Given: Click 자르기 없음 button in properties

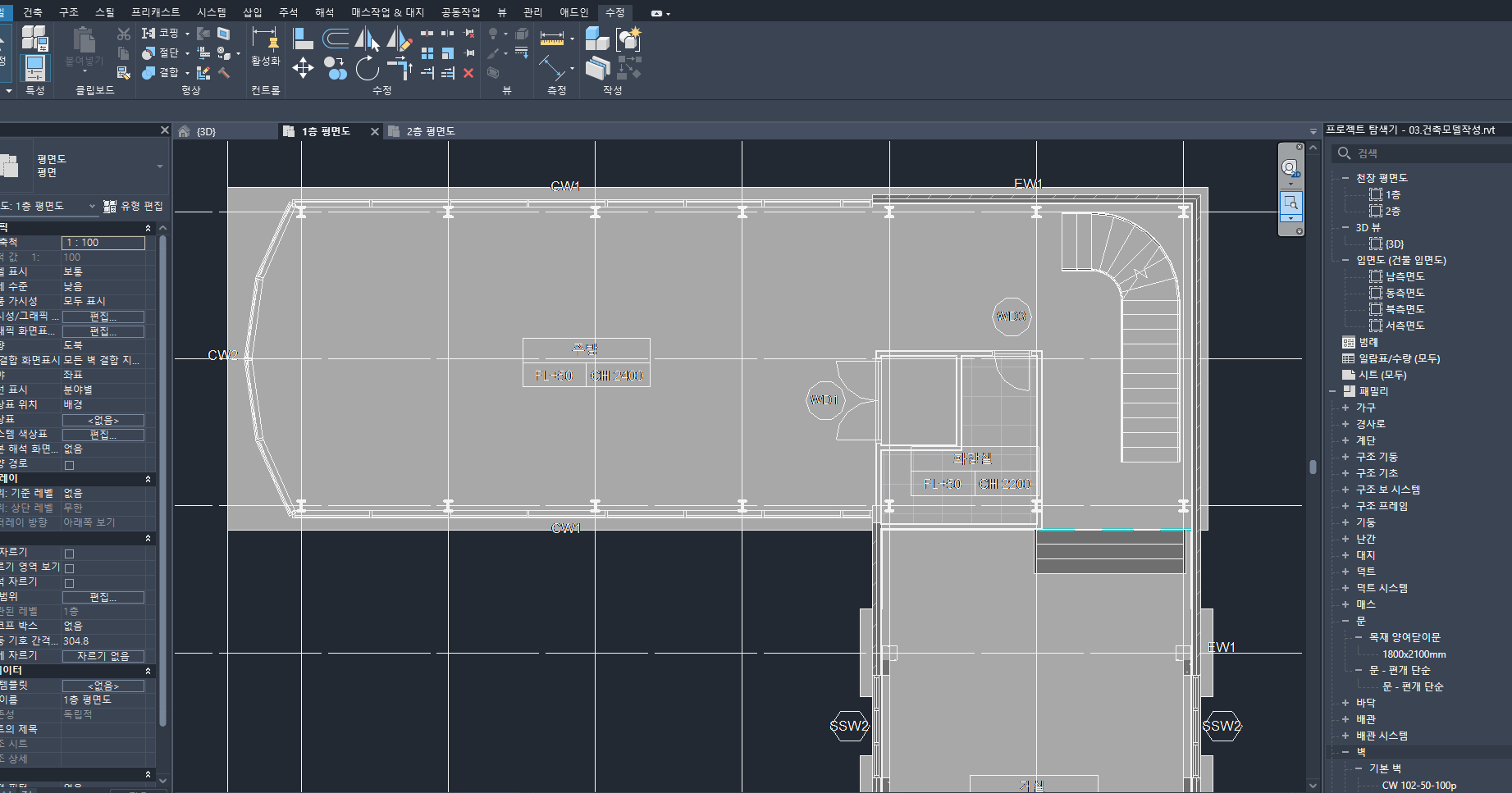Looking at the screenshot, I should click(x=103, y=656).
